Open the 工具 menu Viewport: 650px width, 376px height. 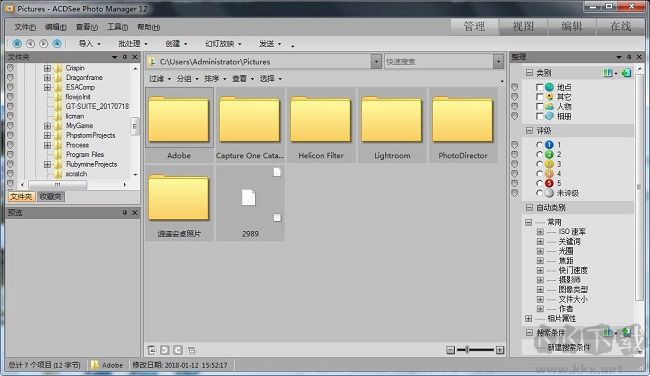(x=117, y=27)
